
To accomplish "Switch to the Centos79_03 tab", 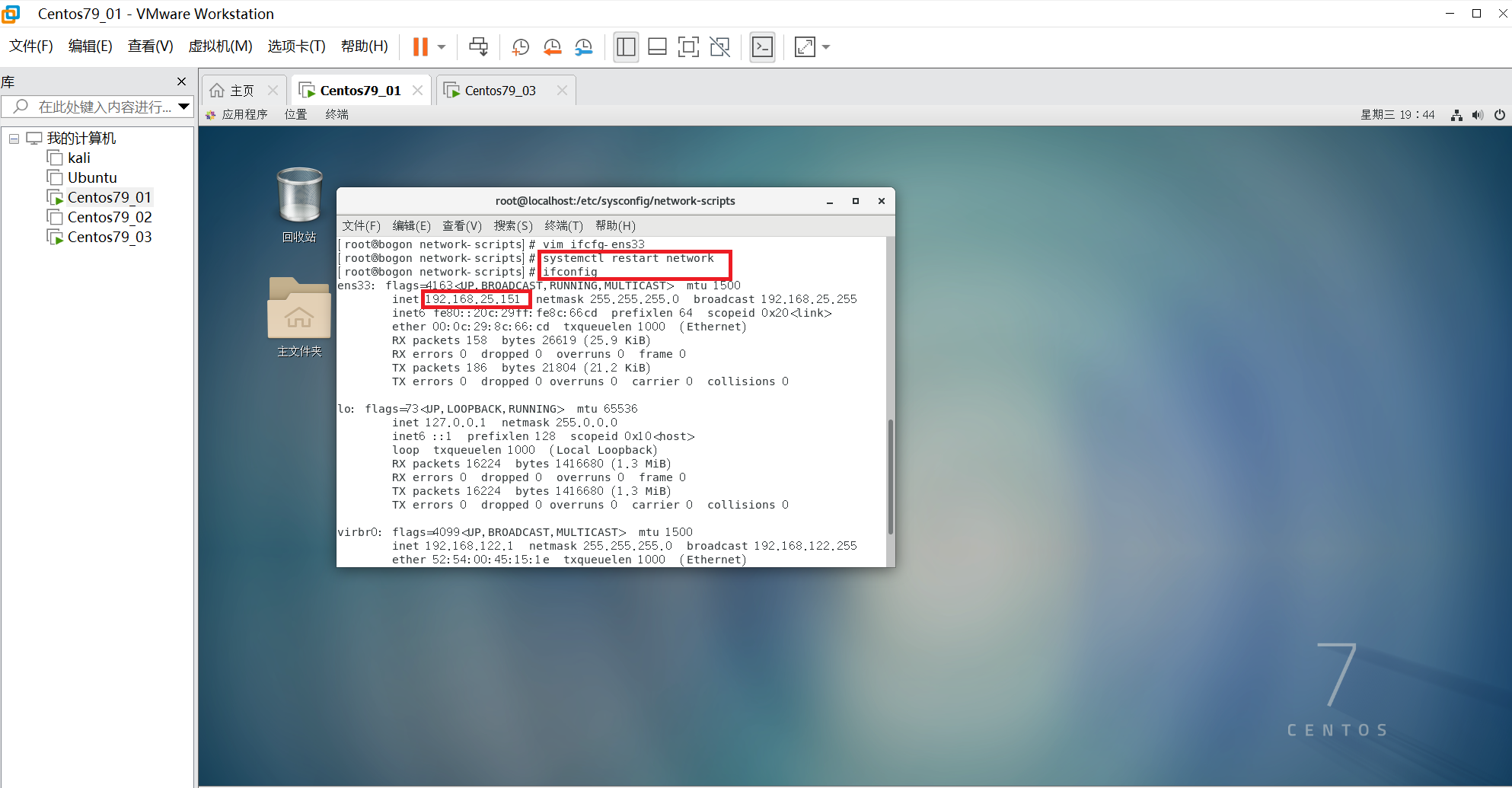I will click(x=500, y=91).
